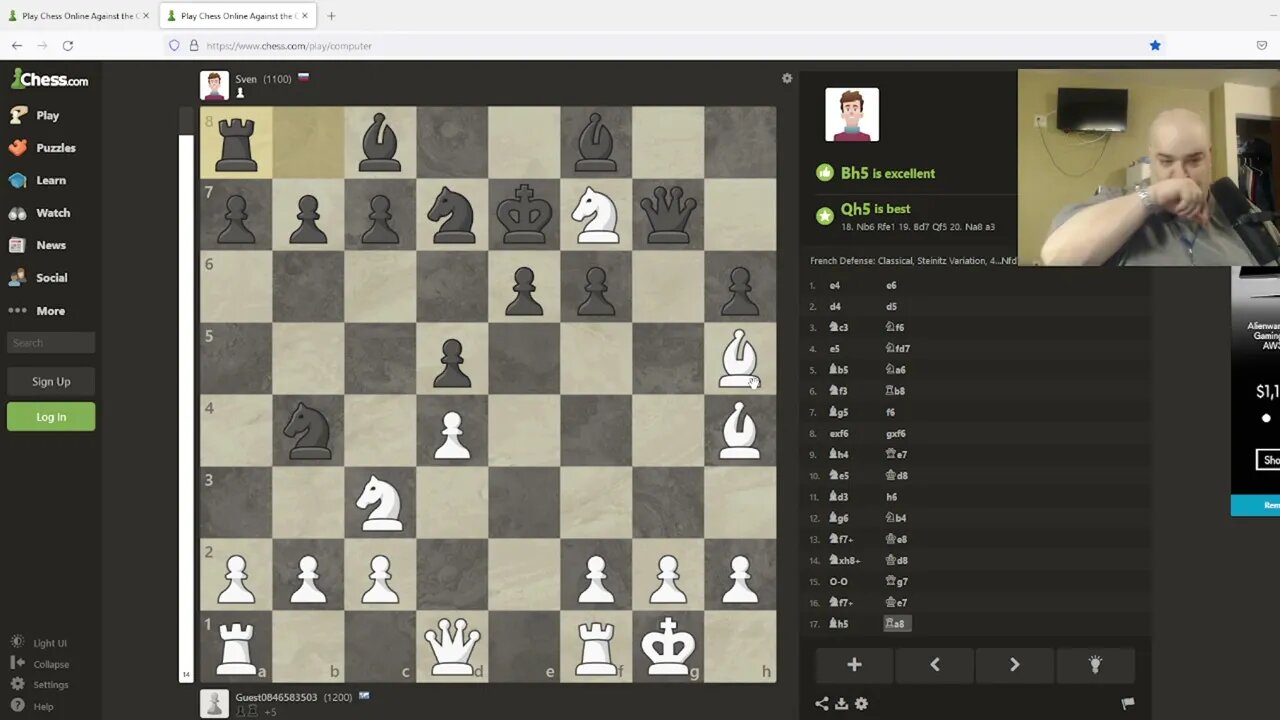
Task: Select the white king on g1
Action: (668, 646)
